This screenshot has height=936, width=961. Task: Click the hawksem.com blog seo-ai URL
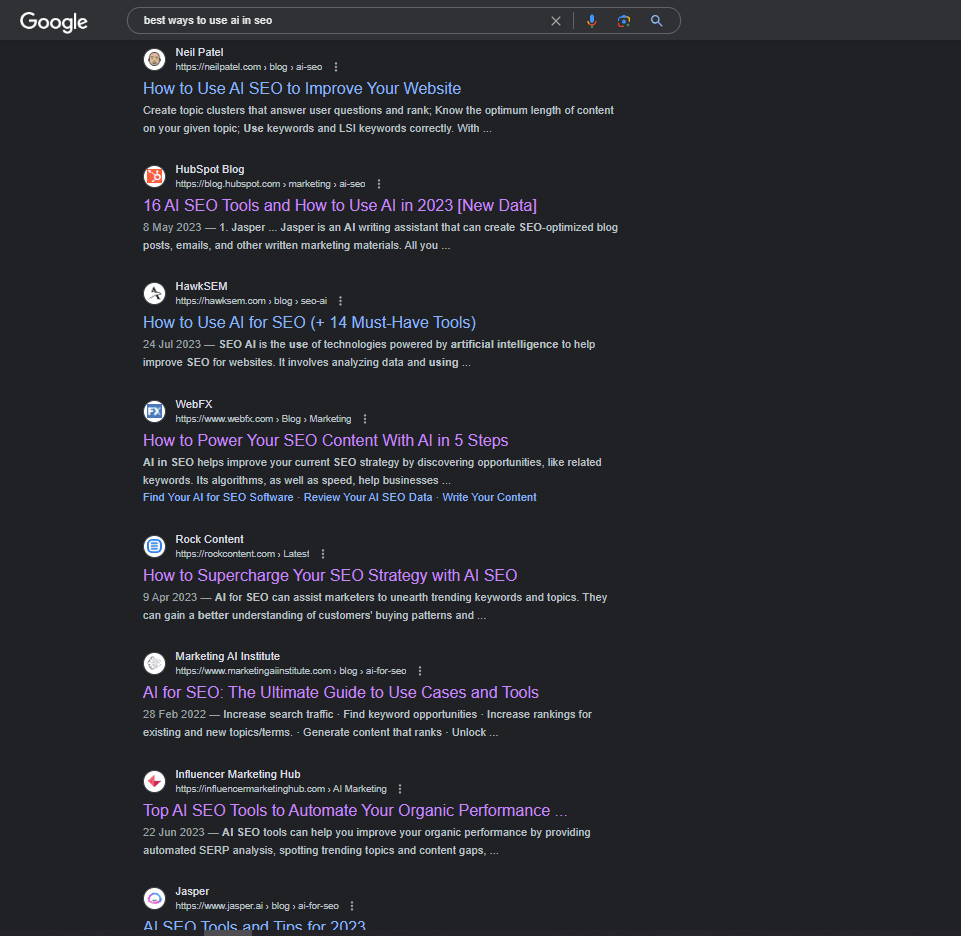pyautogui.click(x=251, y=301)
